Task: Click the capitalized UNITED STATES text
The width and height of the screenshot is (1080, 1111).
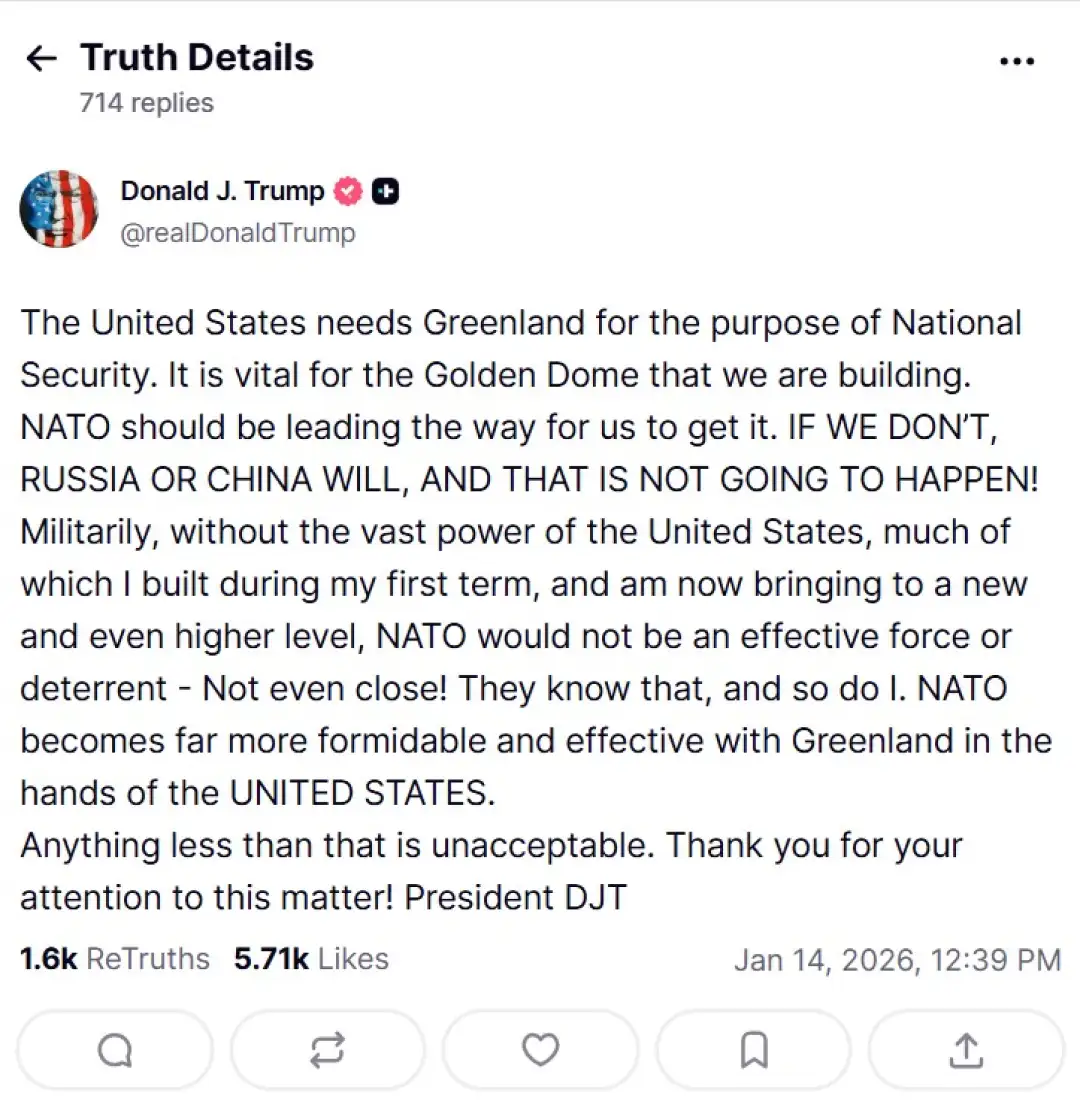Action: click(x=362, y=793)
